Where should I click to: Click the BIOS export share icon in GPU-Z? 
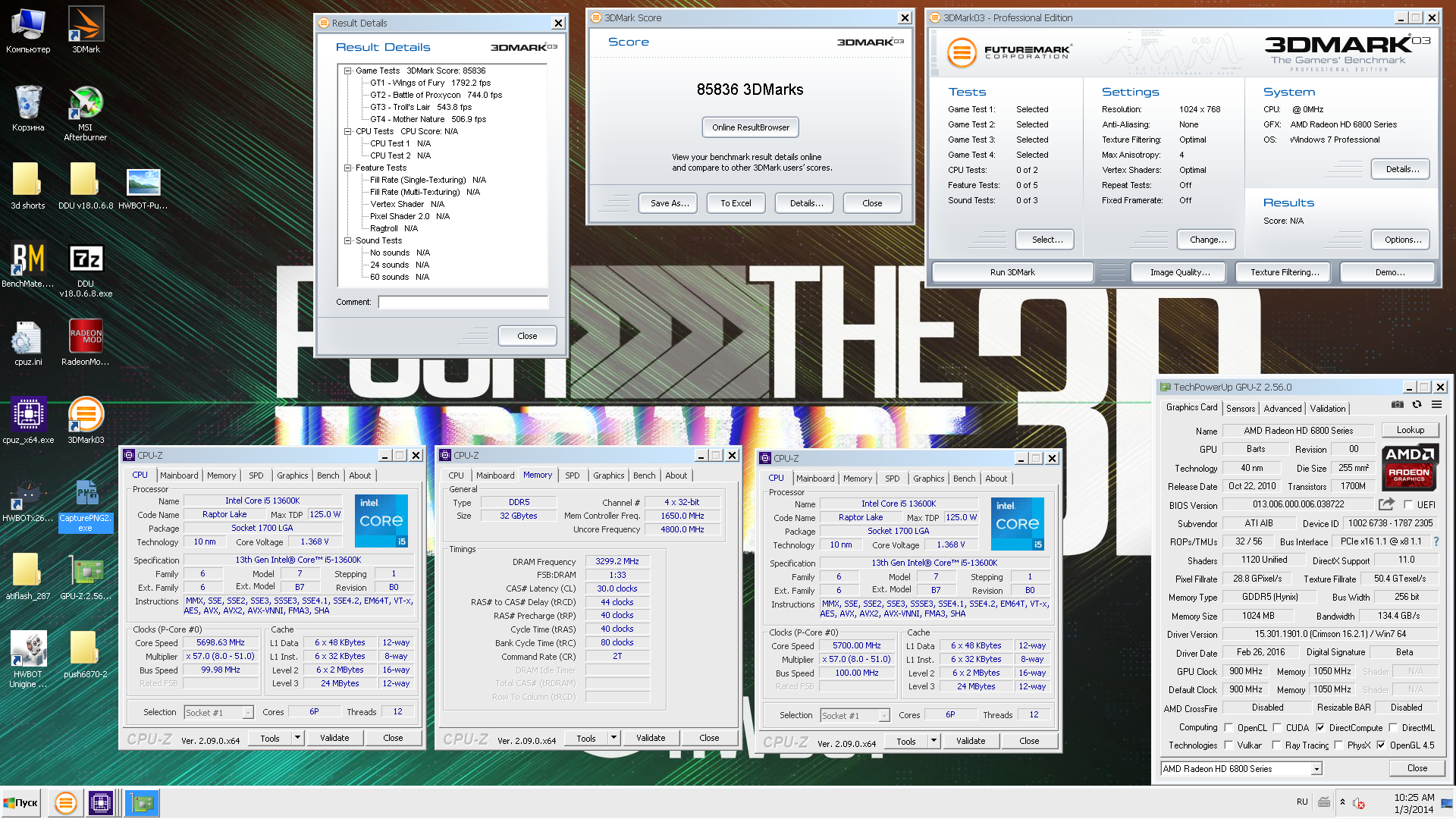coord(1386,504)
